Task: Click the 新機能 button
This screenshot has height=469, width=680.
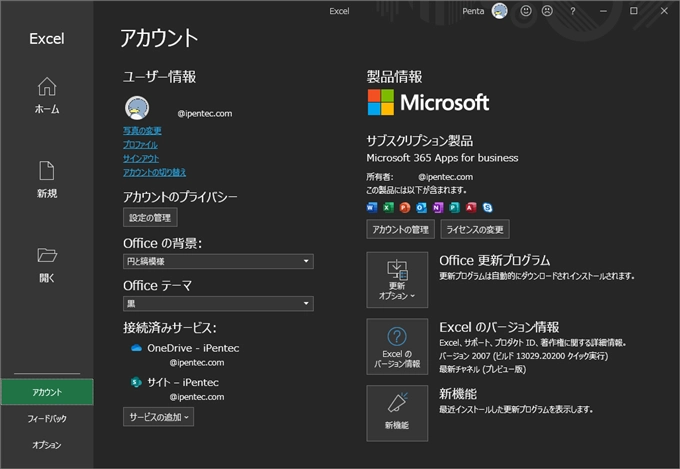Action: (397, 413)
